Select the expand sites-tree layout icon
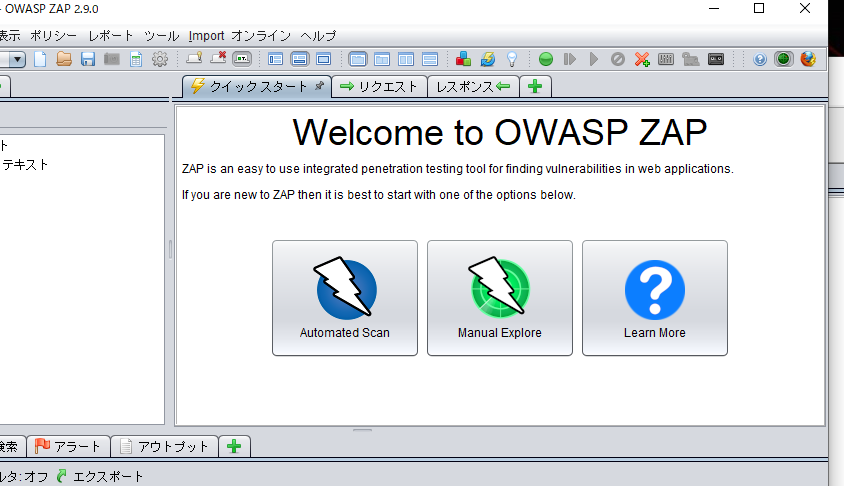This screenshot has width=844, height=486. point(276,59)
